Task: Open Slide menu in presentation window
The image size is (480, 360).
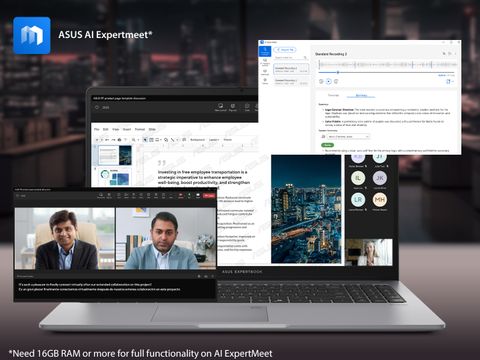Action: pos(152,129)
